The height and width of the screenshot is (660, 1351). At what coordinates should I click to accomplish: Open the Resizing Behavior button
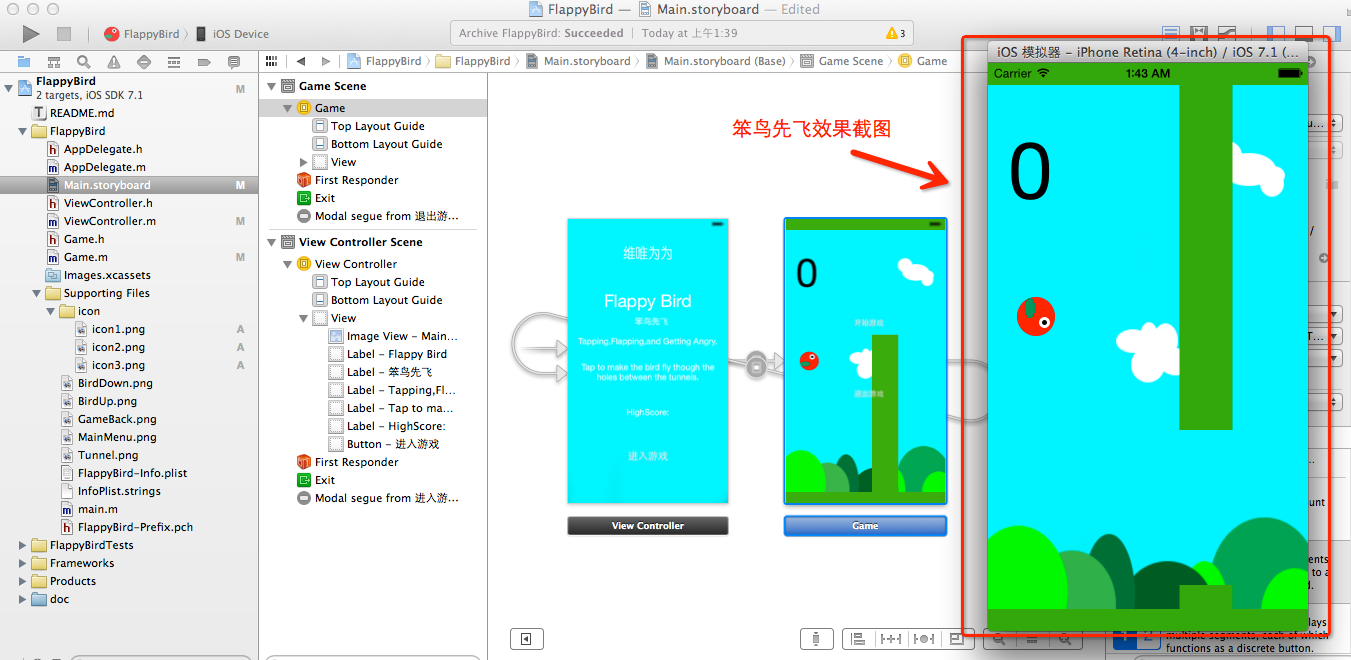(956, 638)
